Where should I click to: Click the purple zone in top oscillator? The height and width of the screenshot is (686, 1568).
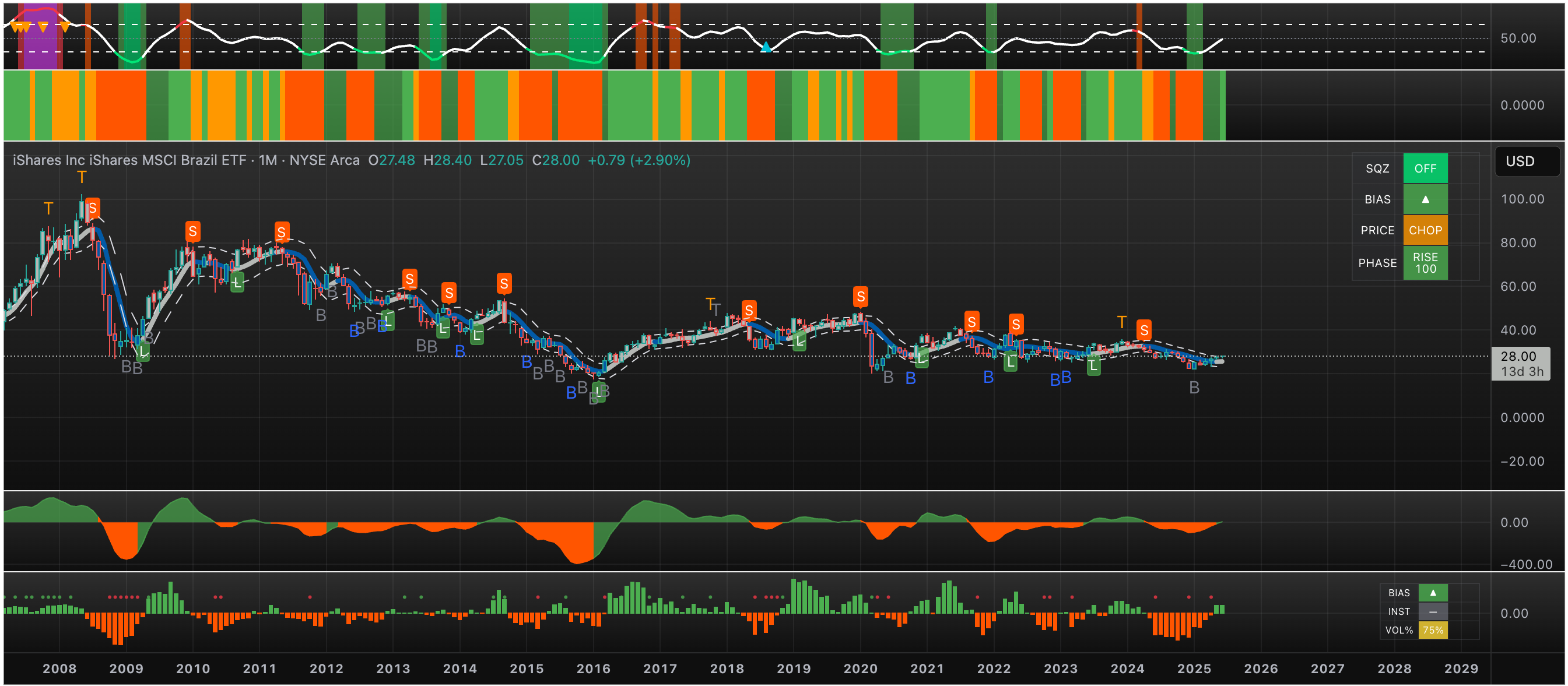41,45
